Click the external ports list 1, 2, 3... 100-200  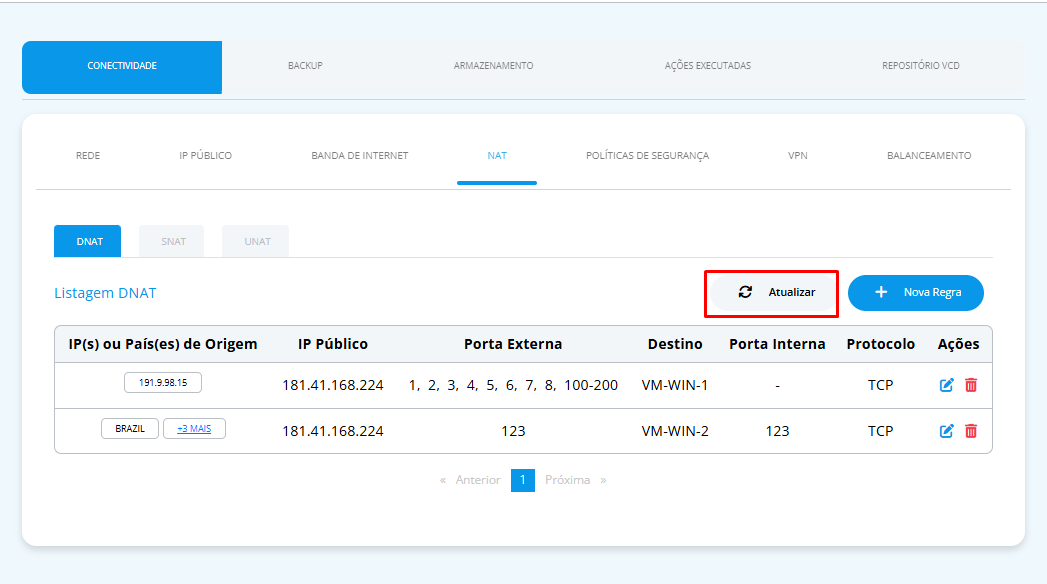pyautogui.click(x=513, y=385)
